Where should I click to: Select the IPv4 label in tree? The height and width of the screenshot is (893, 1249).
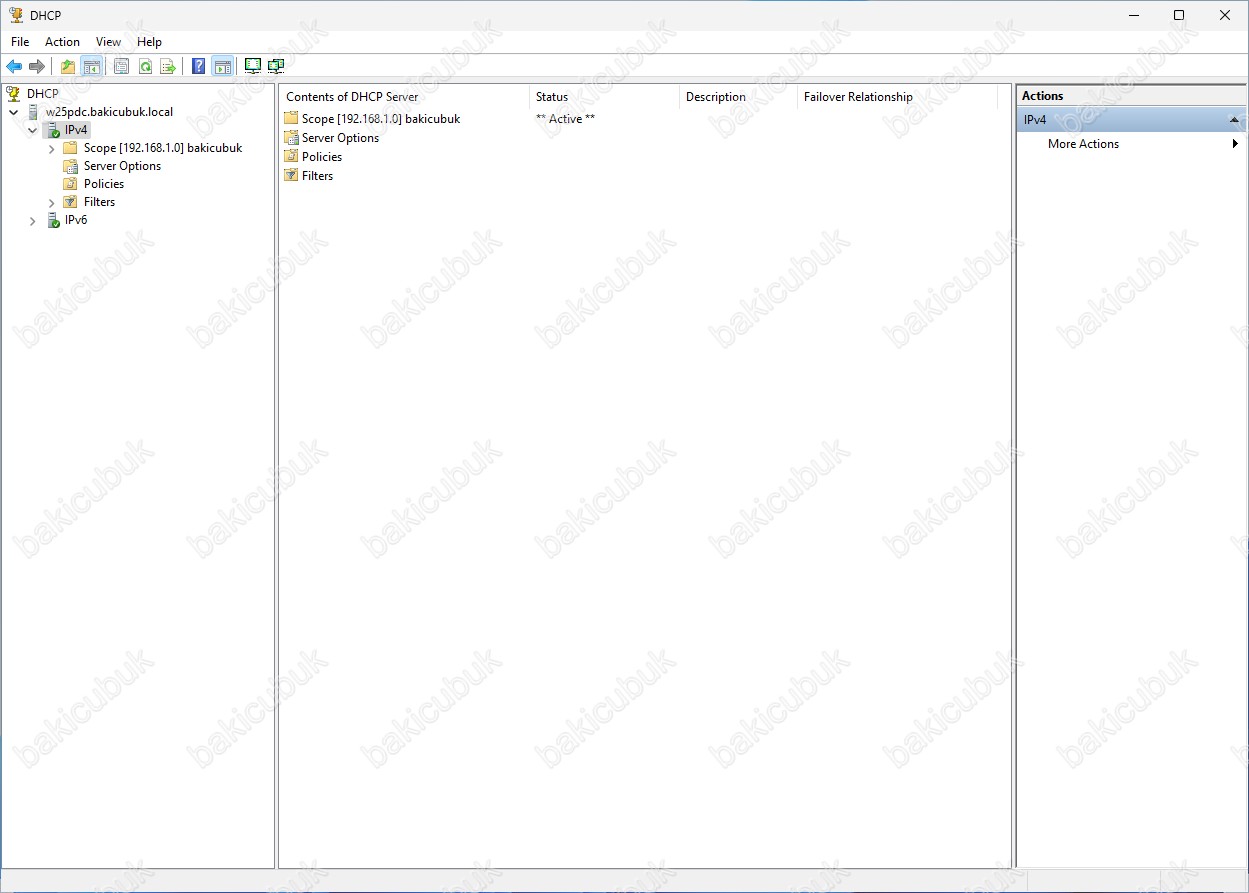click(77, 130)
